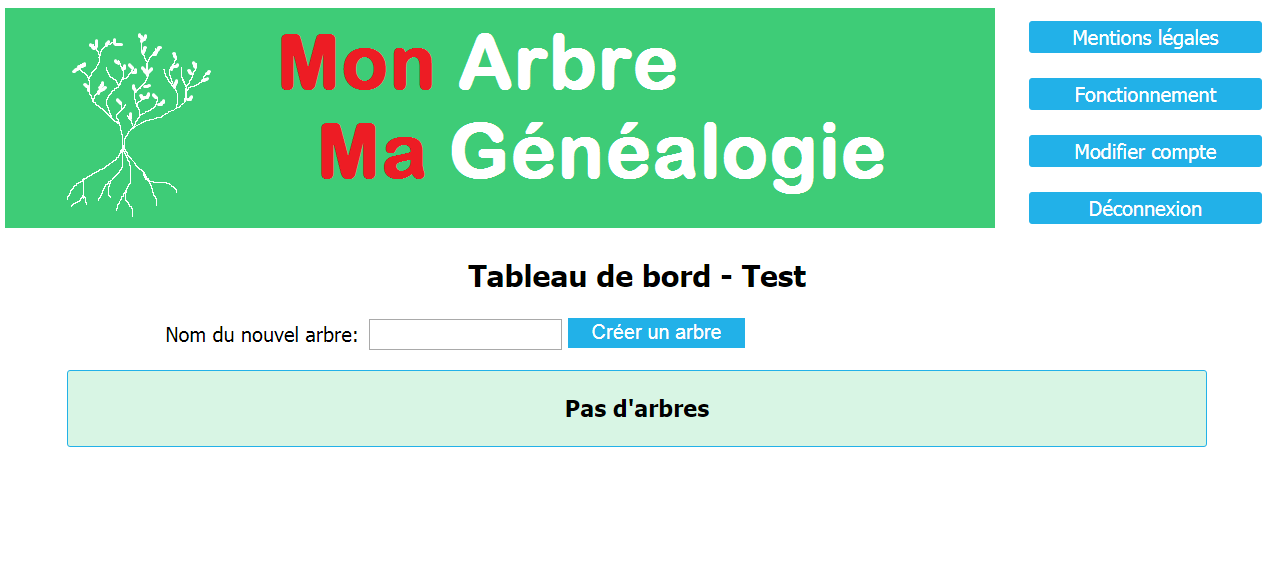Open the Fonctionnement help page
The width and height of the screenshot is (1270, 576).
[1145, 95]
